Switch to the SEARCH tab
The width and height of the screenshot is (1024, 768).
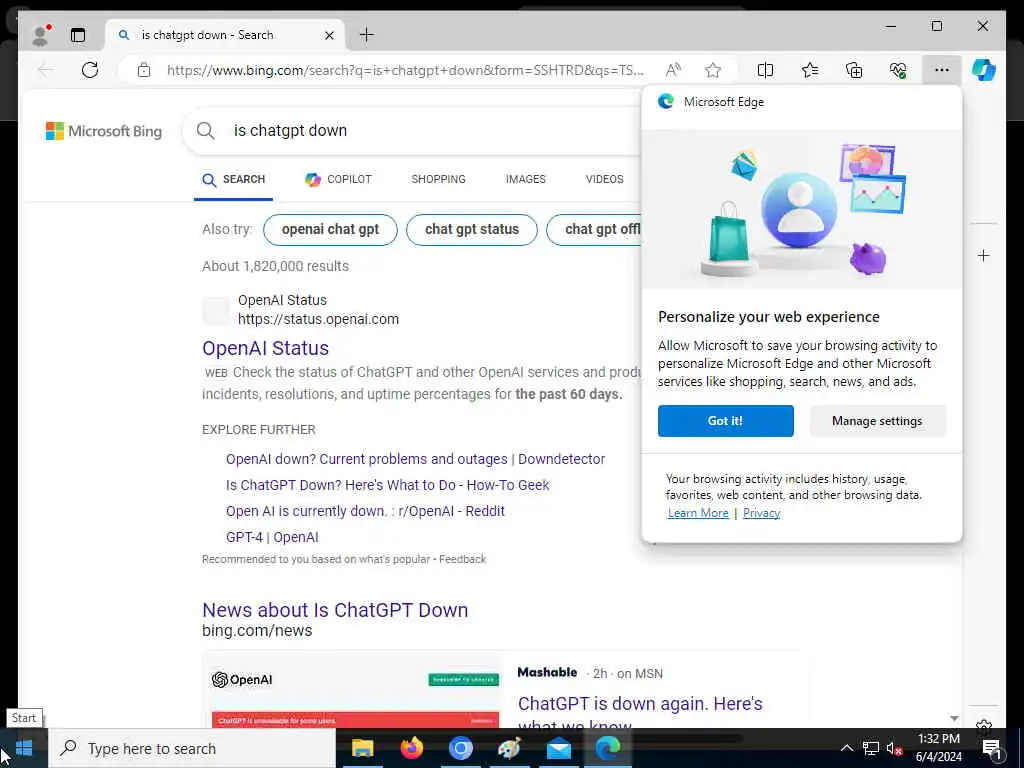pyautogui.click(x=233, y=180)
